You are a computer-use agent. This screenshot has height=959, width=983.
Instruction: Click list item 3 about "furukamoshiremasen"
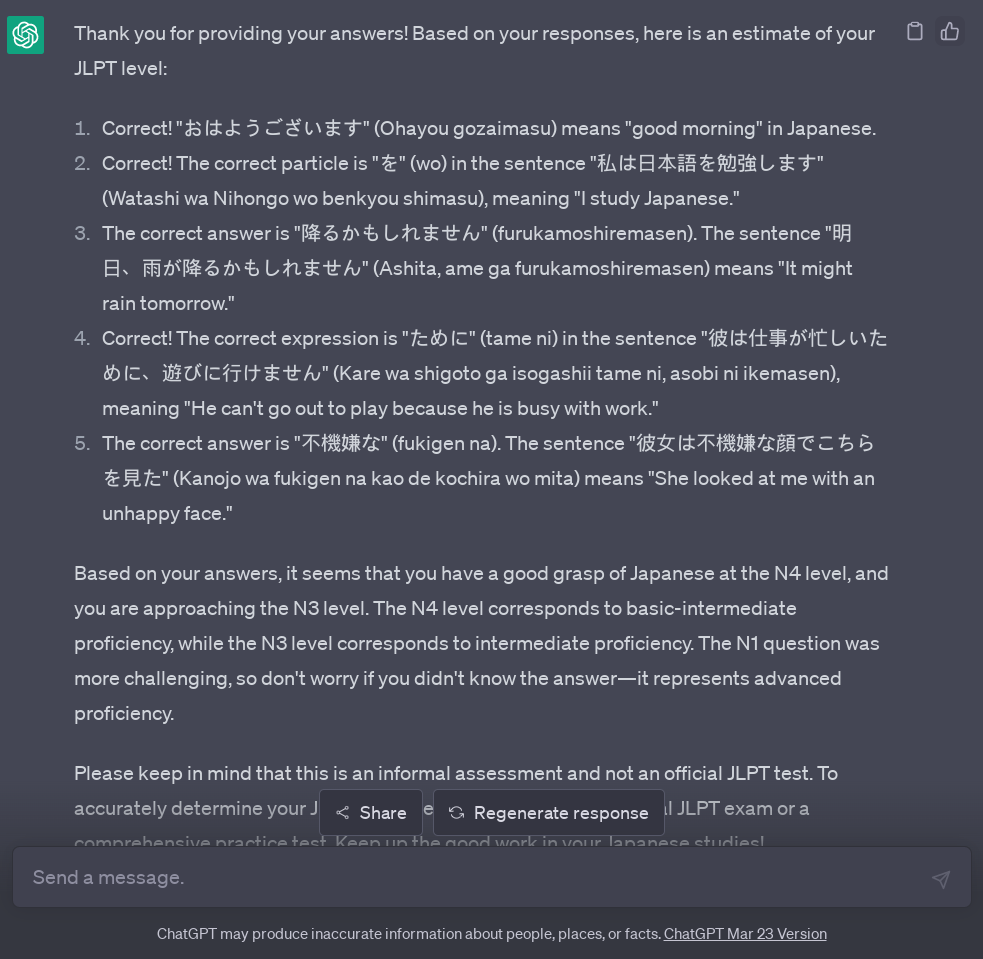[476, 268]
